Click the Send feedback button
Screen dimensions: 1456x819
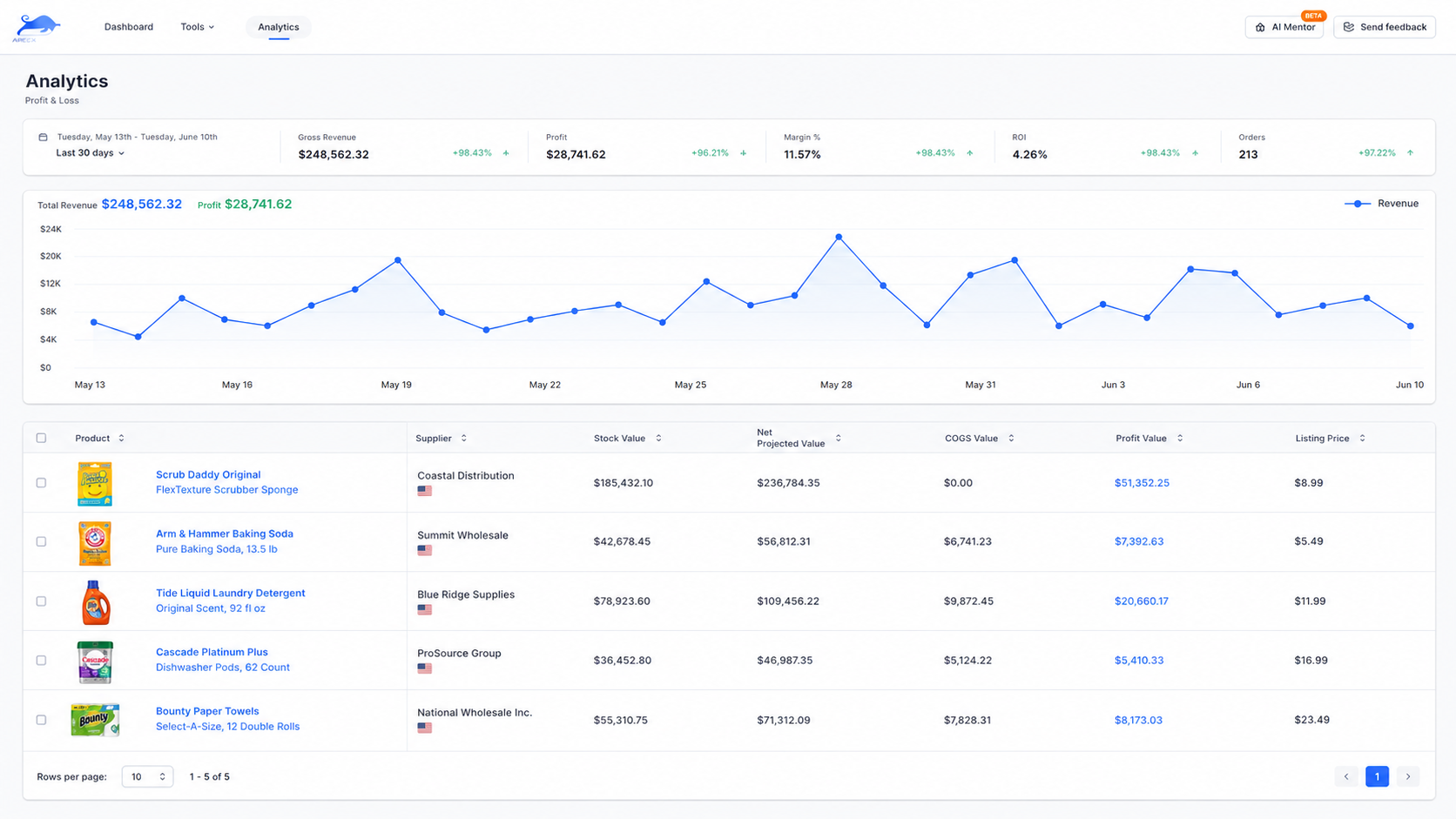coord(1385,27)
